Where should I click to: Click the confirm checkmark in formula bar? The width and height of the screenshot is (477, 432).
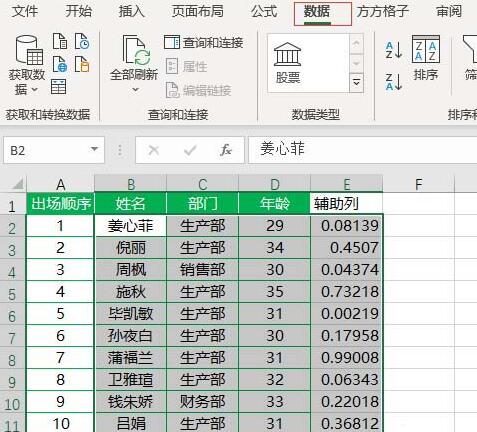(x=190, y=150)
